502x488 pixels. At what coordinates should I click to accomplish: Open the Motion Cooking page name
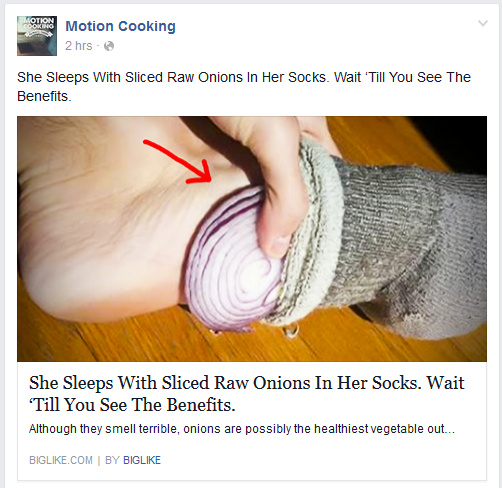coord(120,26)
